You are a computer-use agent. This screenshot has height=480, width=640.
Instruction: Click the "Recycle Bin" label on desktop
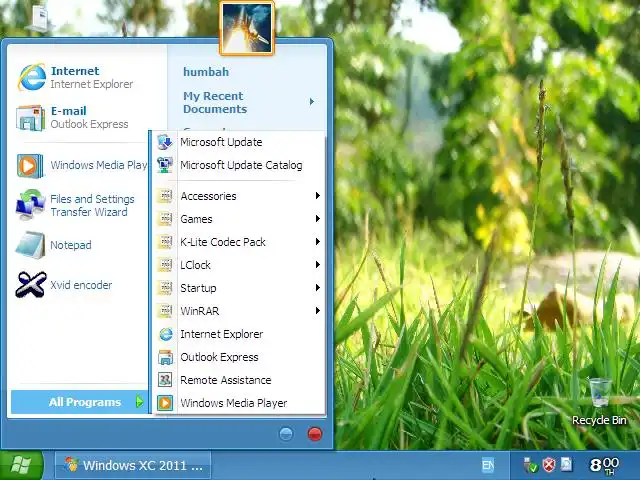599,420
